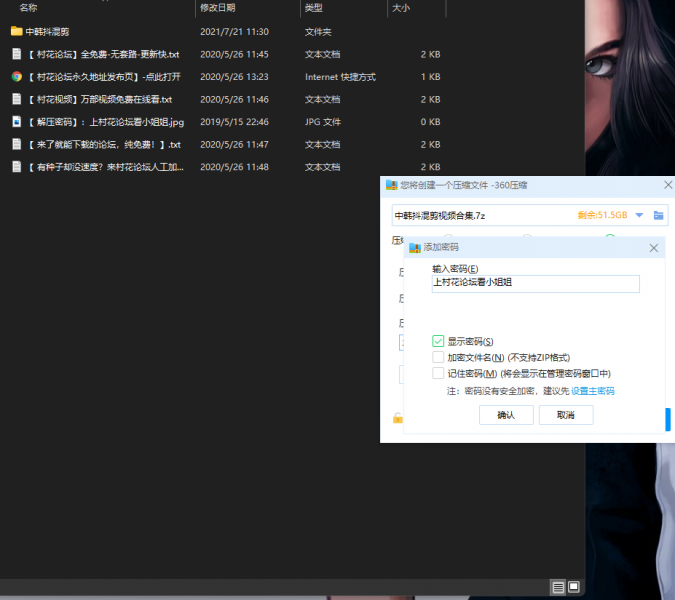Enable the 加密文件名 checkbox
This screenshot has height=600, width=675.
[438, 357]
